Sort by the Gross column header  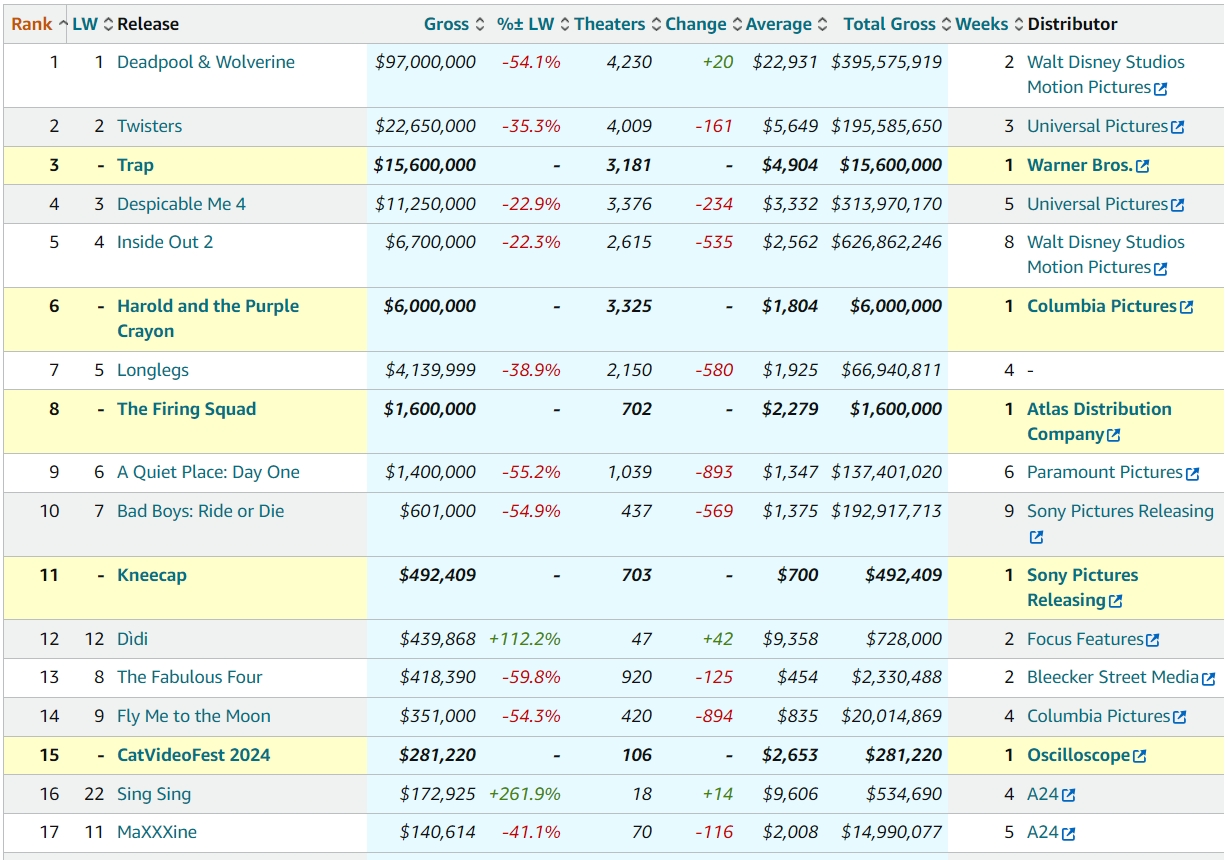[x=454, y=24]
